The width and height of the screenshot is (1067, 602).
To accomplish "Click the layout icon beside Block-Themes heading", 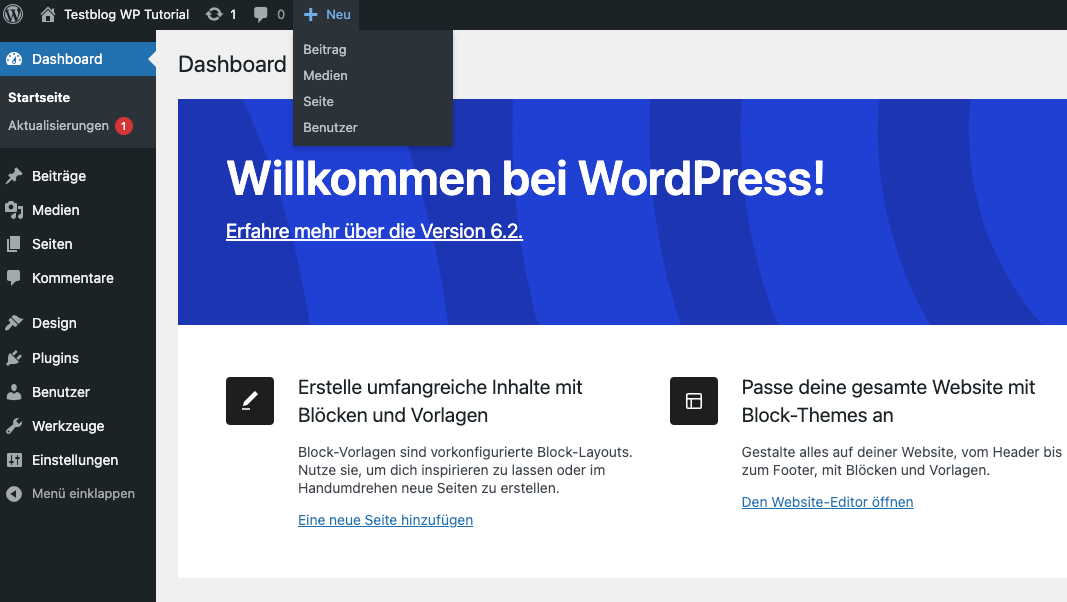I will tap(693, 401).
